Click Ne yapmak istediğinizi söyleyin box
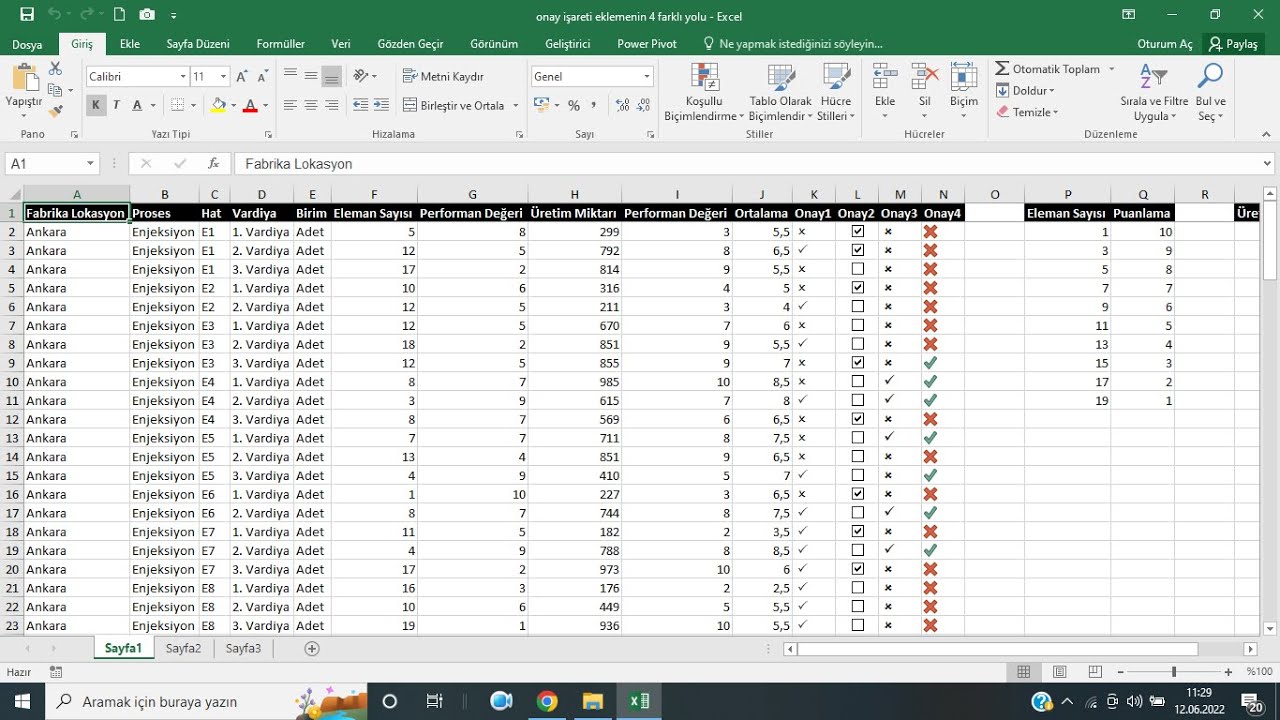Screen dimensions: 1280x720 (794, 44)
